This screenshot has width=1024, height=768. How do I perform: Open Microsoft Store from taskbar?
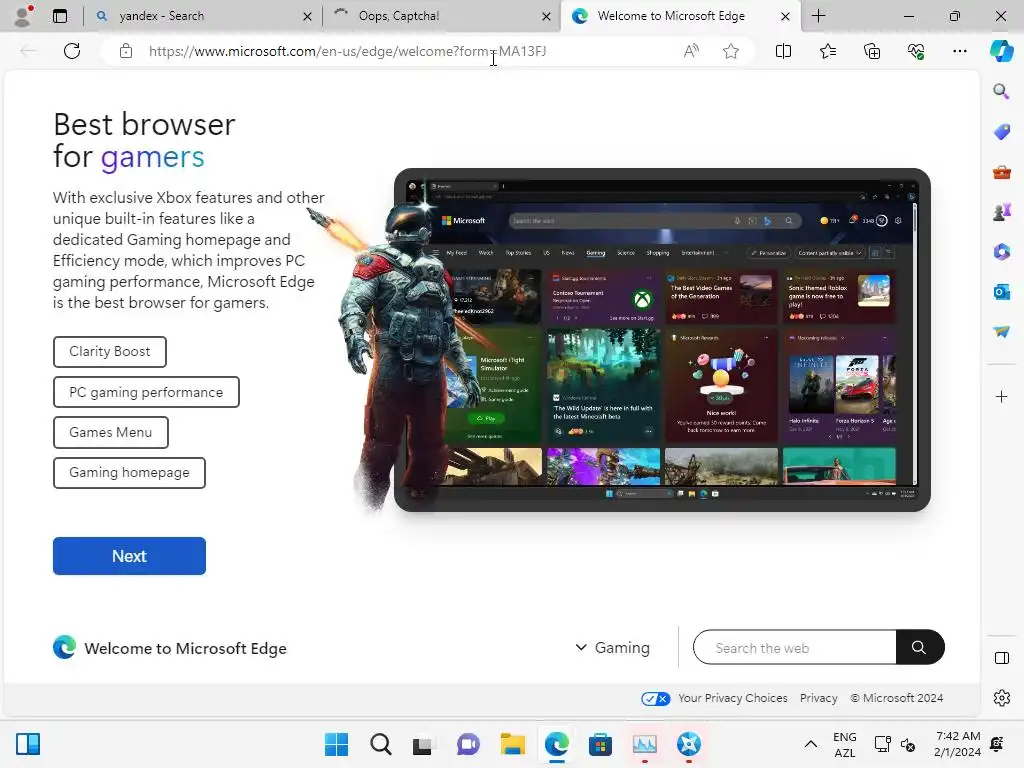[600, 744]
